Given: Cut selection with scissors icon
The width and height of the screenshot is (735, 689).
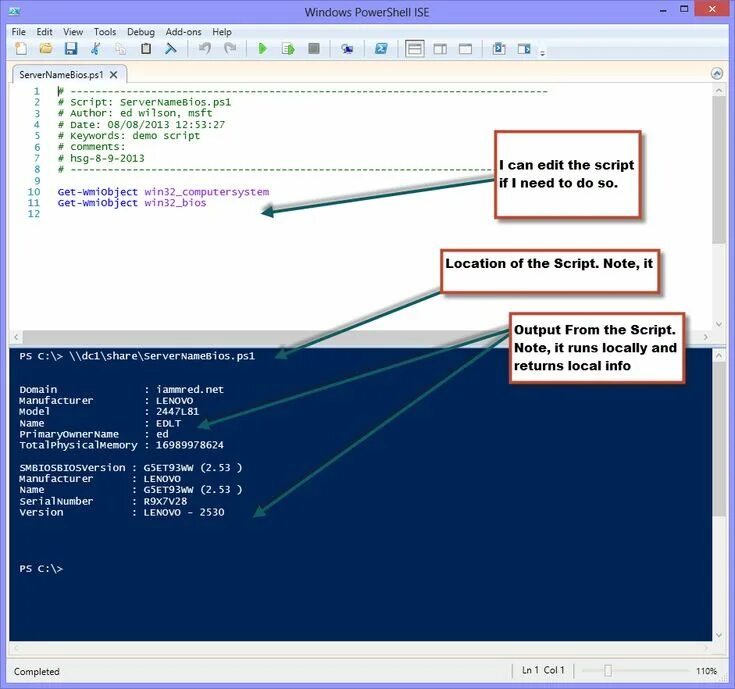Looking at the screenshot, I should pyautogui.click(x=96, y=49).
